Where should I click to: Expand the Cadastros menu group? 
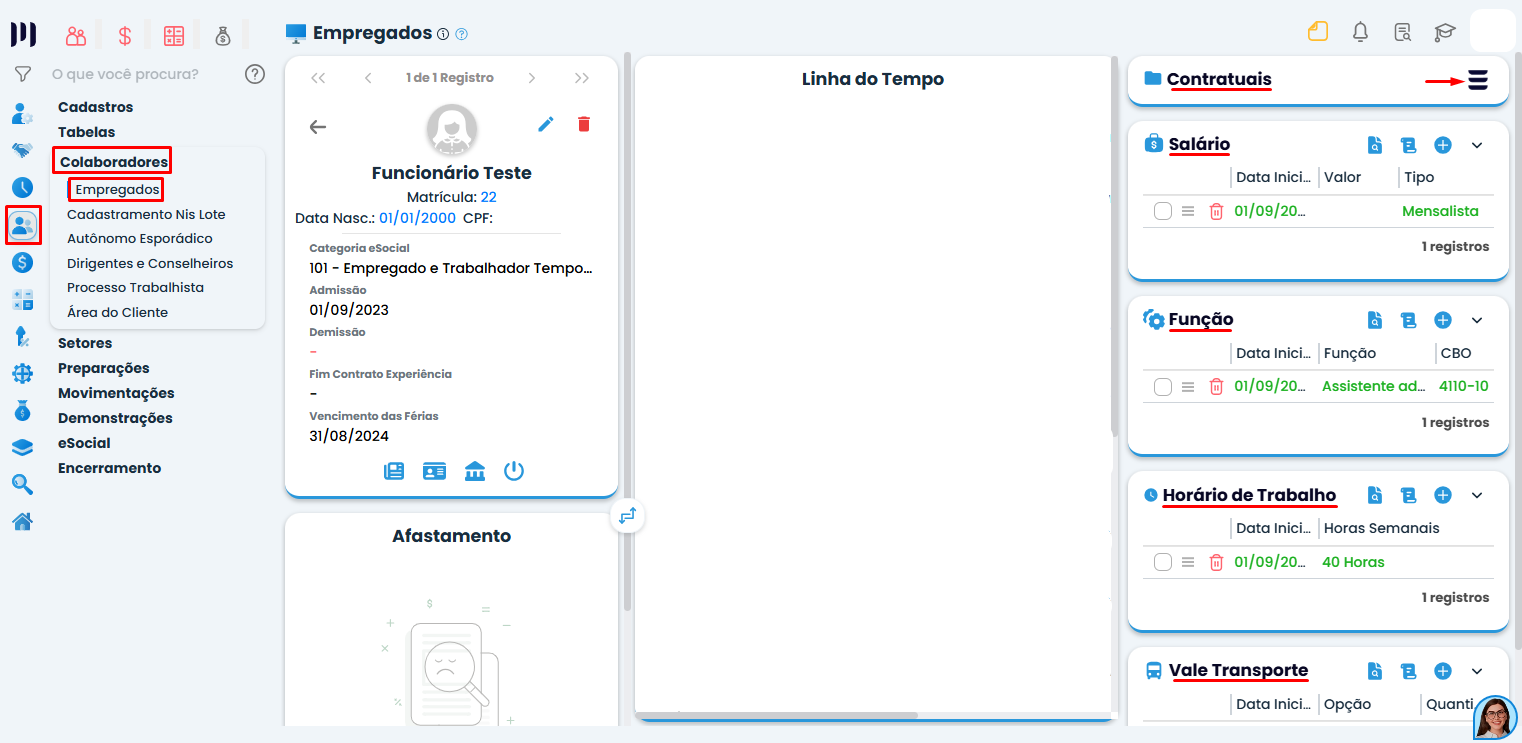[95, 107]
